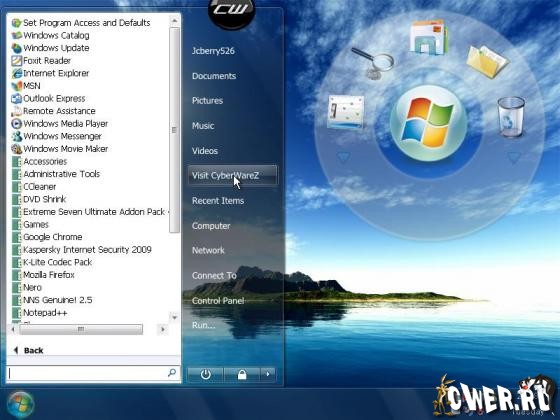Launch Windows Media Player
Viewport: 560px width, 420px height.
(x=60, y=124)
